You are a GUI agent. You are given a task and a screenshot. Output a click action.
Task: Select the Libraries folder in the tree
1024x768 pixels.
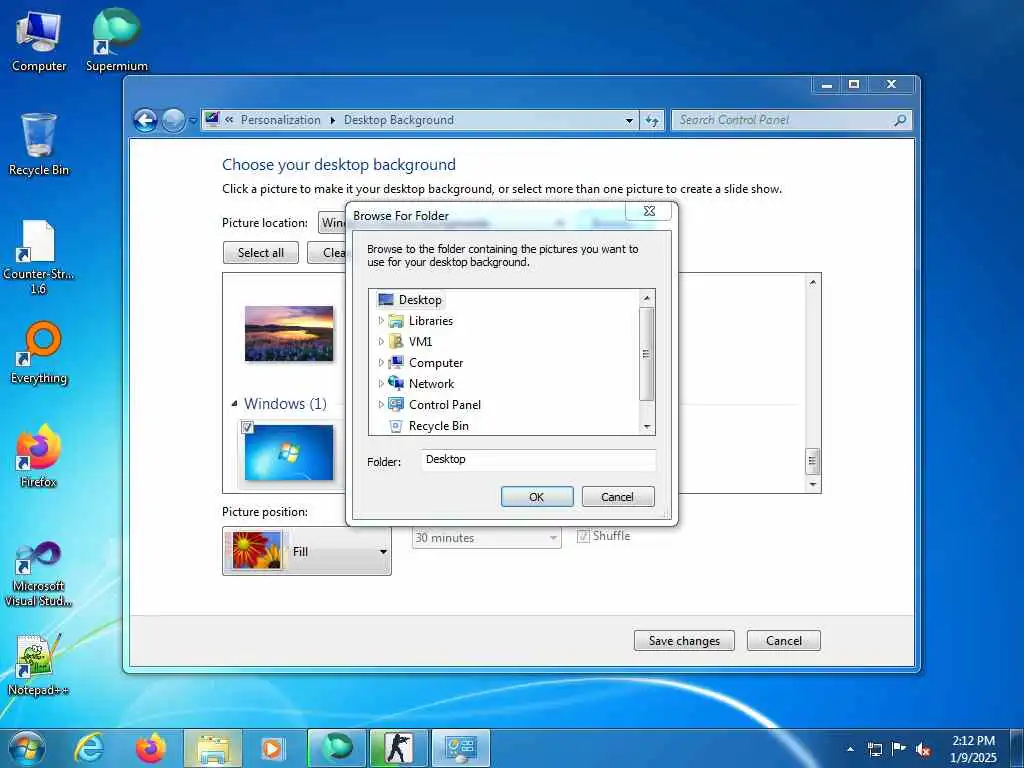[x=430, y=321]
